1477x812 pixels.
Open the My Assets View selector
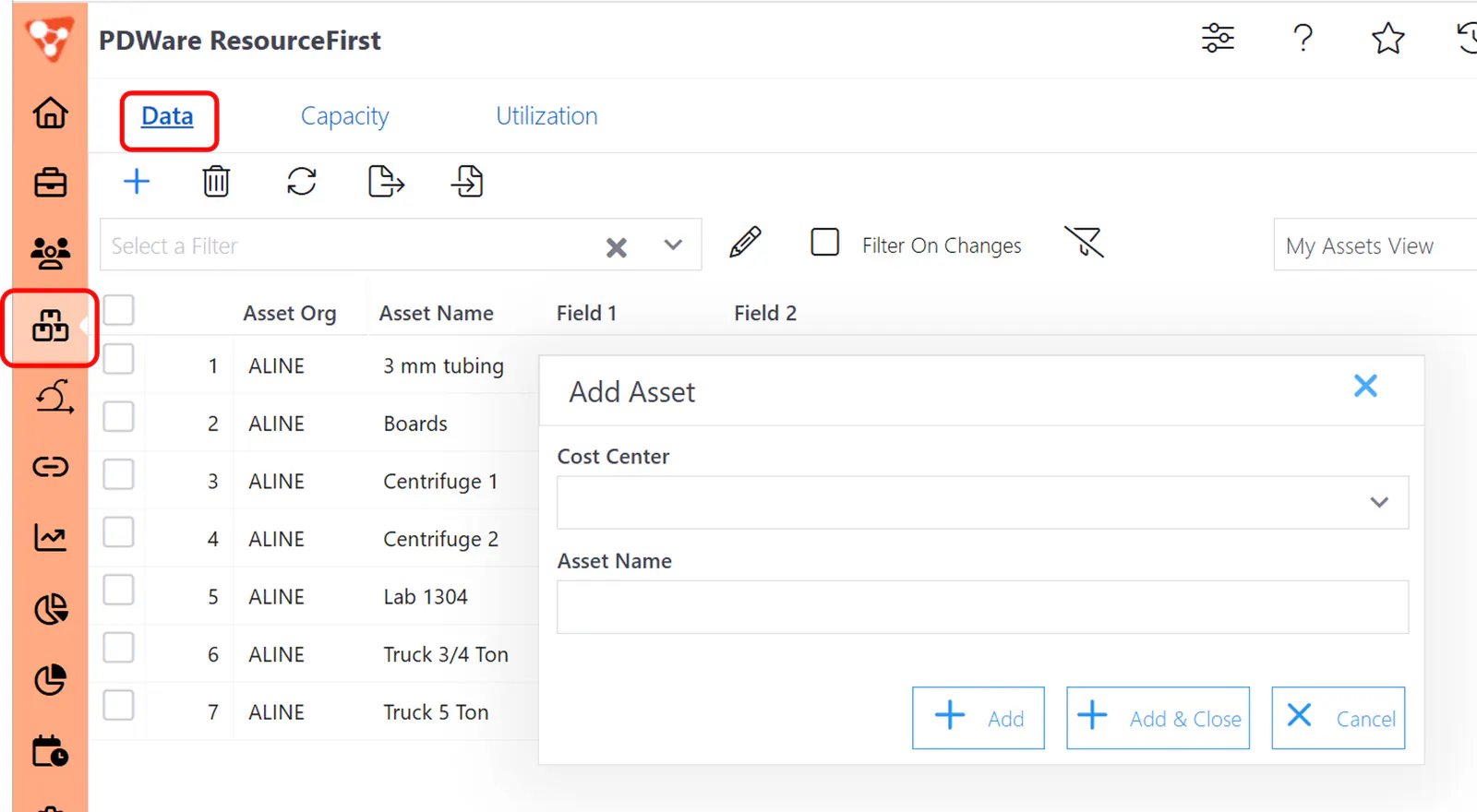[x=1375, y=245]
